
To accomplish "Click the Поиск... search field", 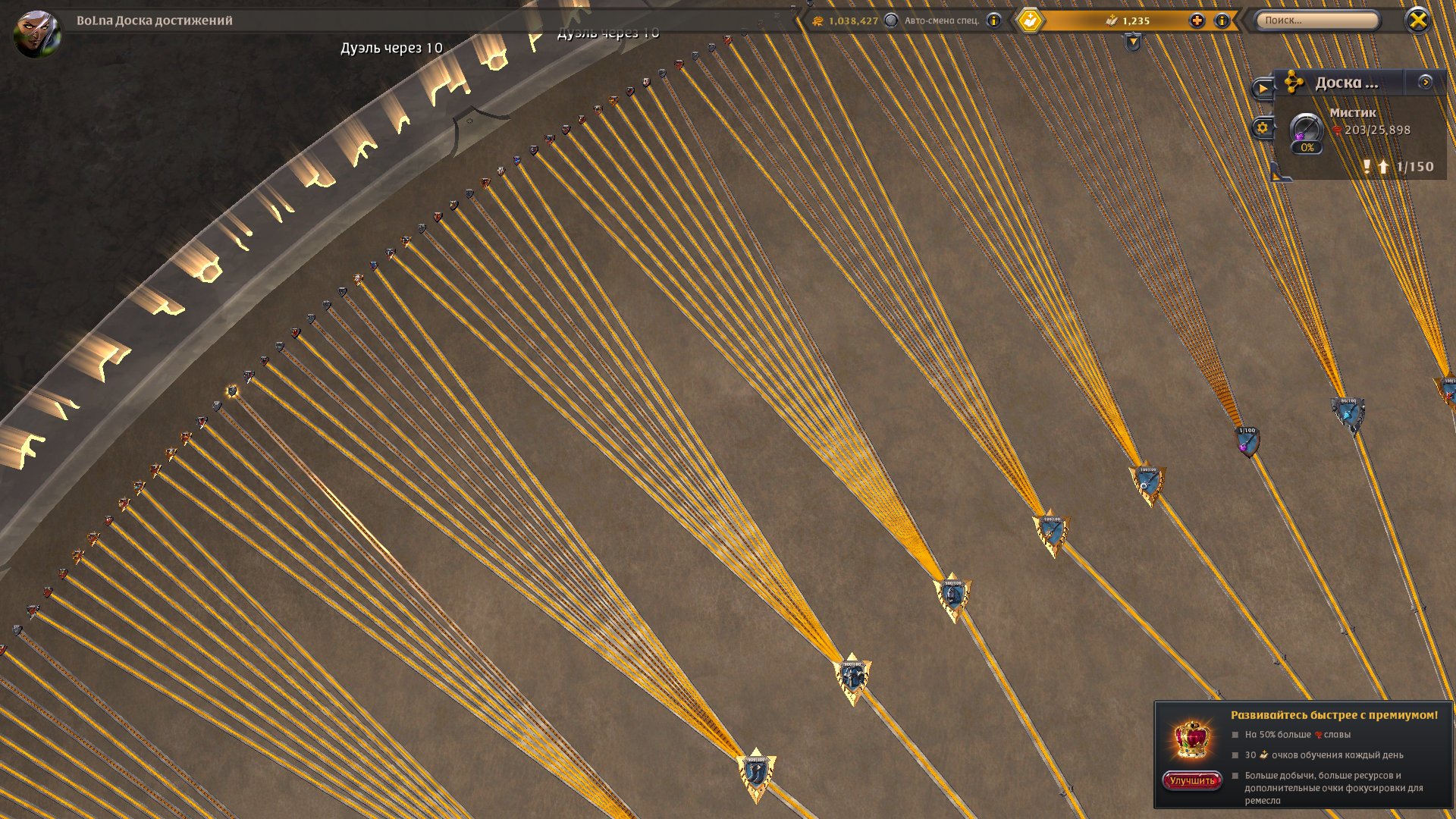I will (1316, 20).
